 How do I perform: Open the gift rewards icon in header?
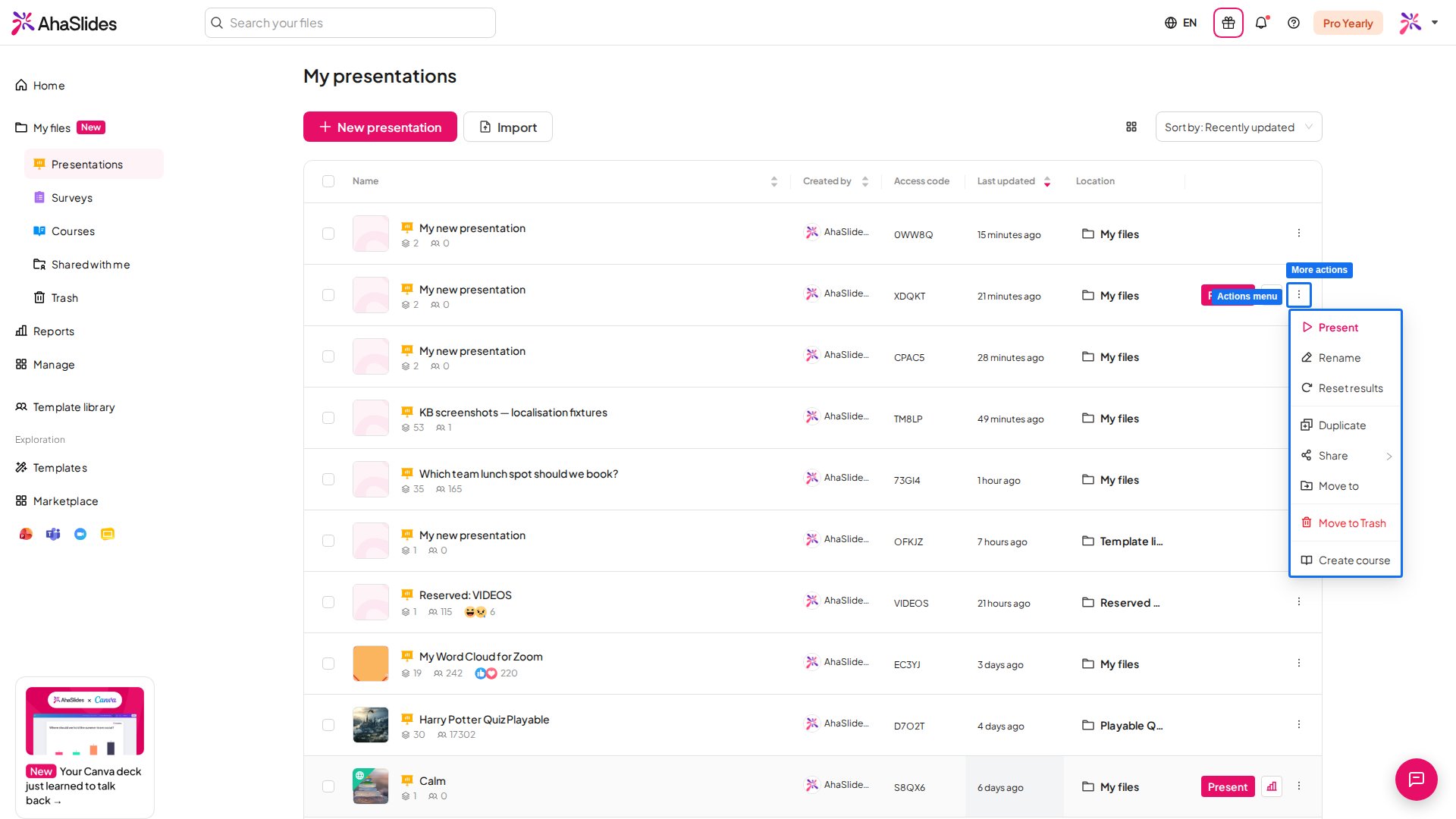[1228, 23]
